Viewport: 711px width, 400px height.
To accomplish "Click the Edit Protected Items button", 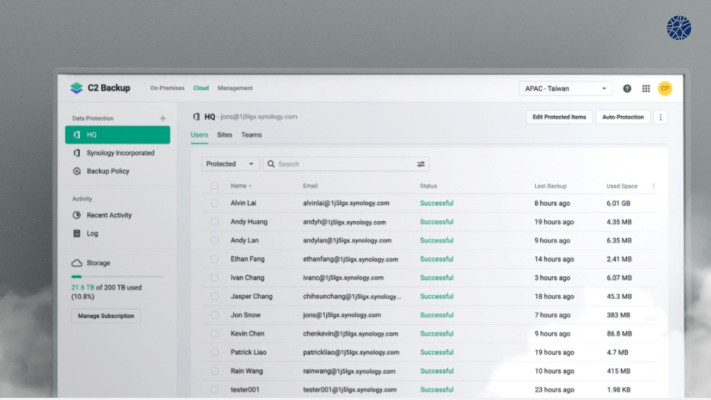I will coord(559,117).
